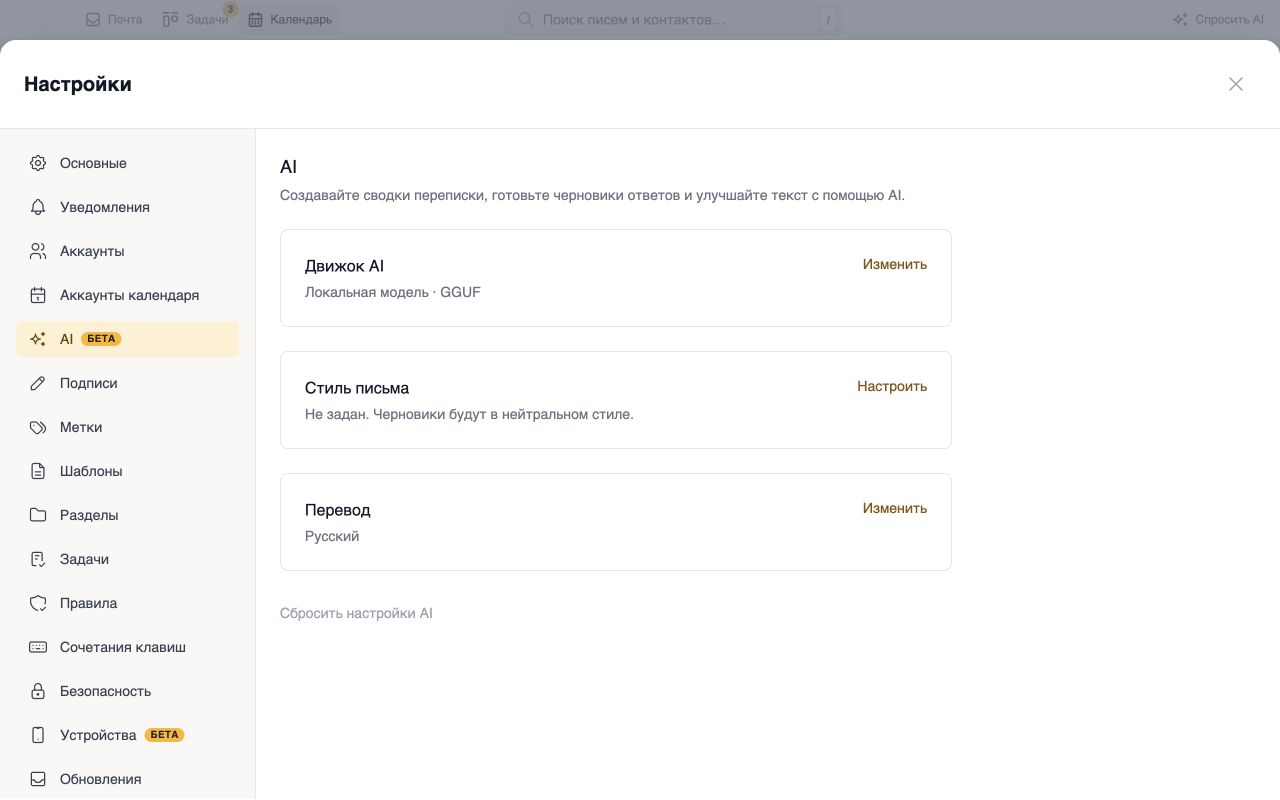
Task: Open the Правила settings section
Action: (127, 603)
